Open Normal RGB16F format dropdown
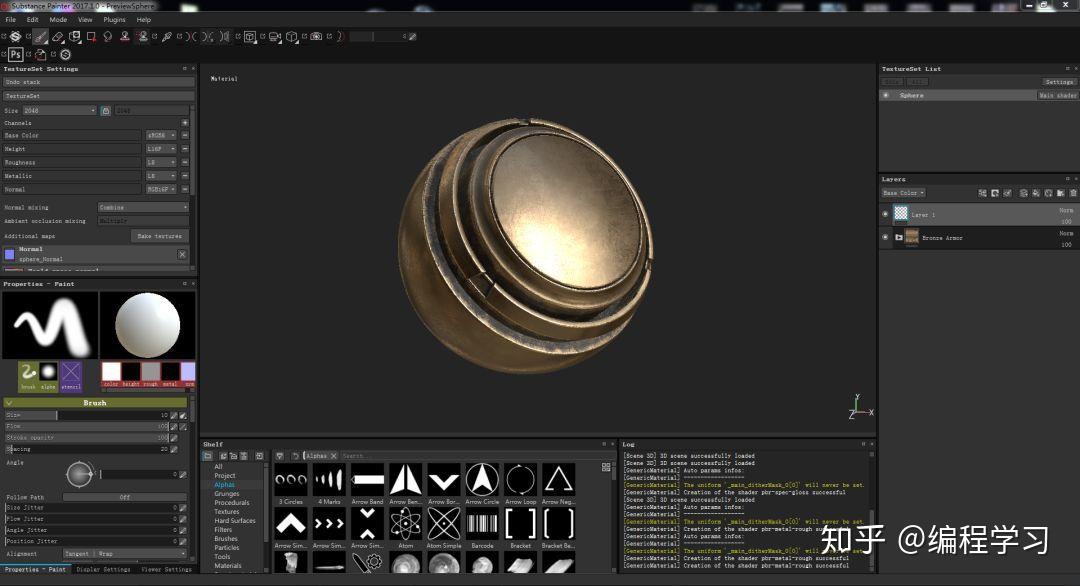The width and height of the screenshot is (1080, 586). (161, 189)
